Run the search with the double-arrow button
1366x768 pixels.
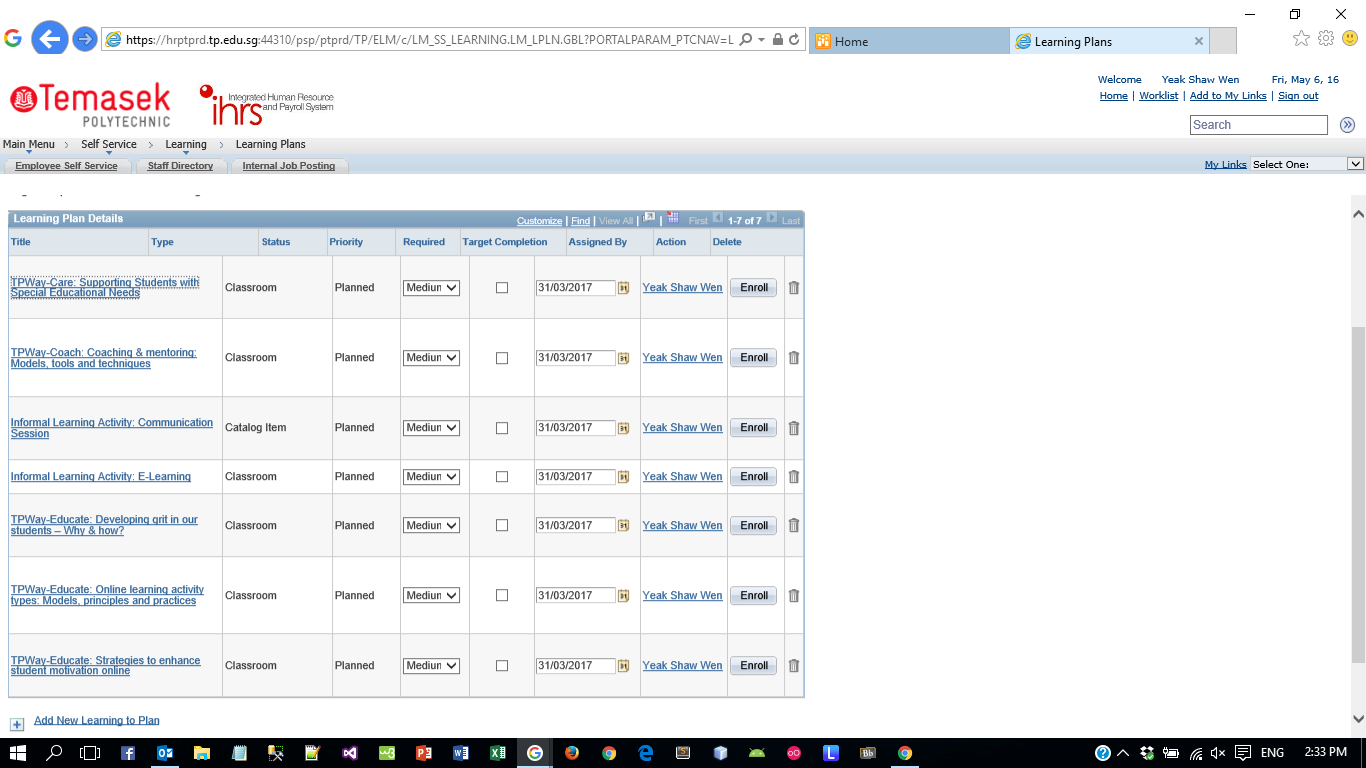coord(1347,125)
